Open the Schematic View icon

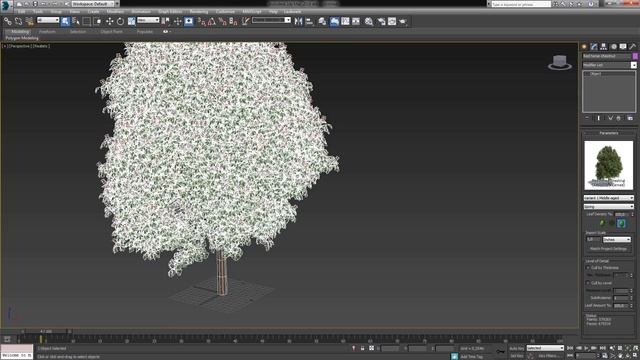pyautogui.click(x=356, y=21)
